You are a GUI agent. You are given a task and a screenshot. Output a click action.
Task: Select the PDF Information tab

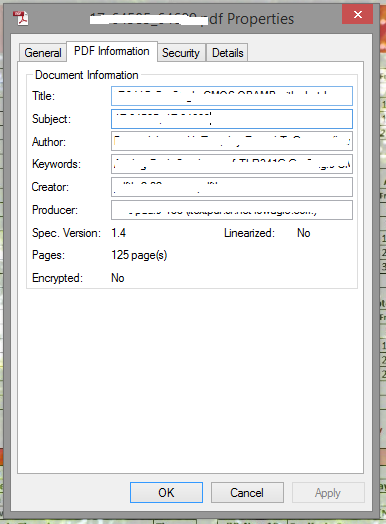click(112, 51)
